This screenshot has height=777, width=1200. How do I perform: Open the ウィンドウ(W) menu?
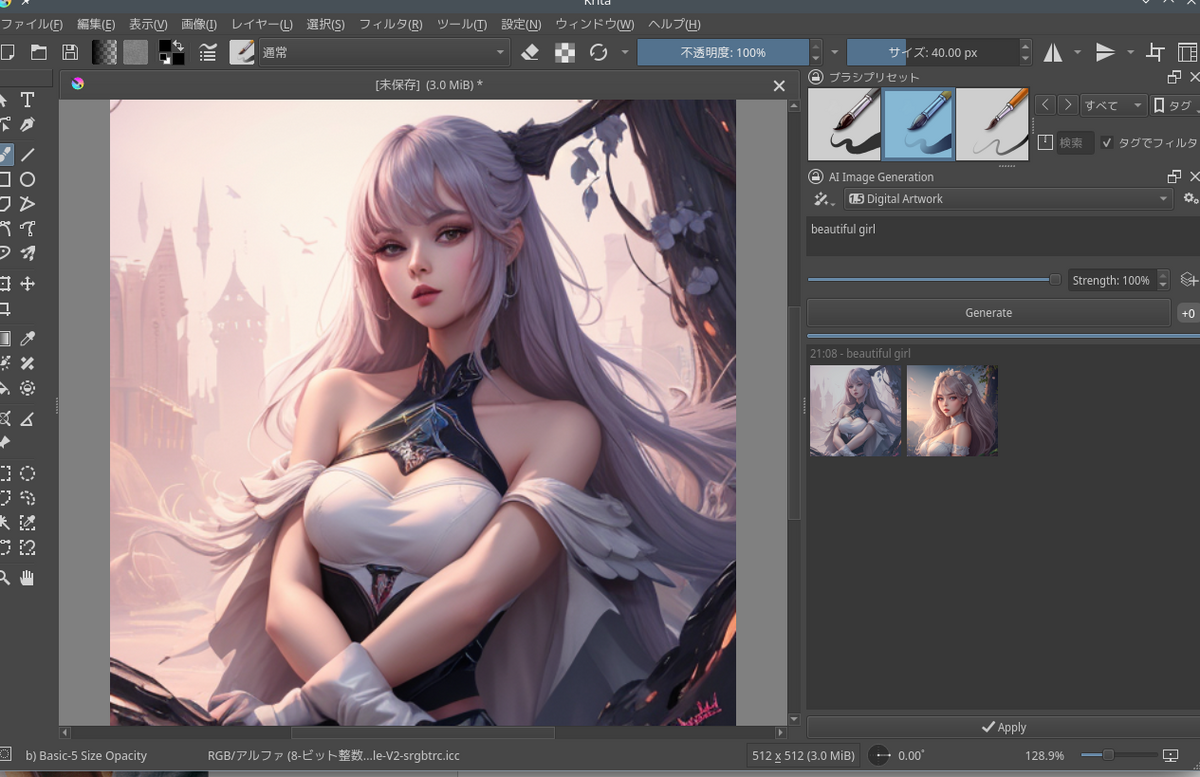tap(594, 24)
